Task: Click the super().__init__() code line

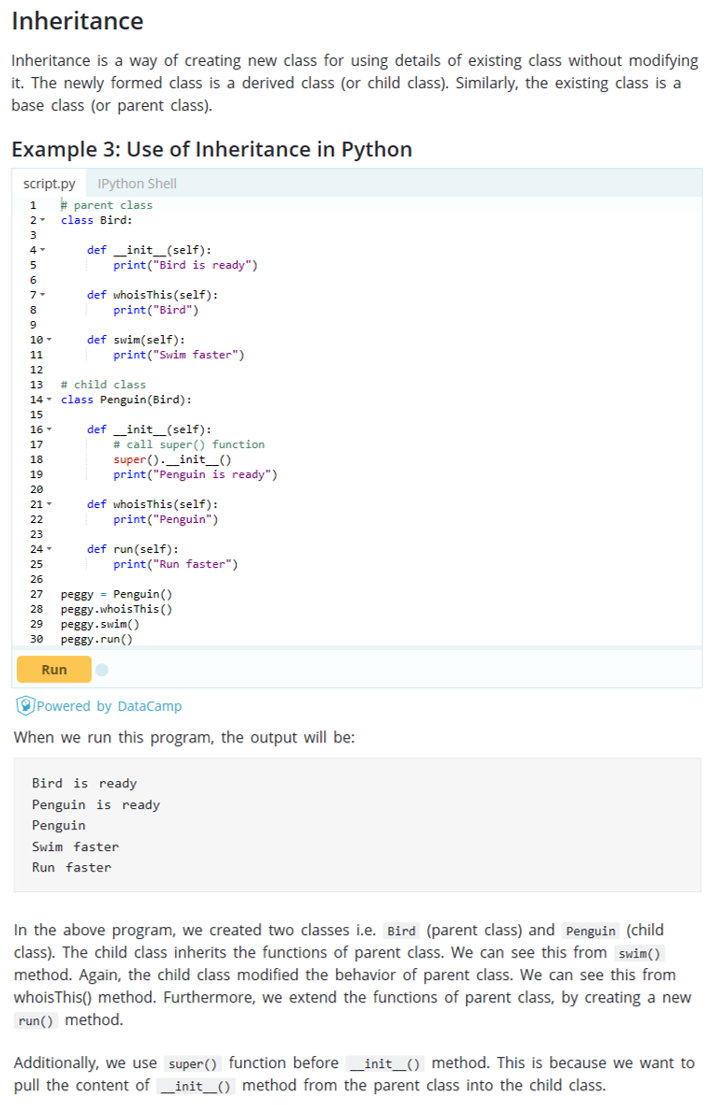Action: click(x=172, y=459)
